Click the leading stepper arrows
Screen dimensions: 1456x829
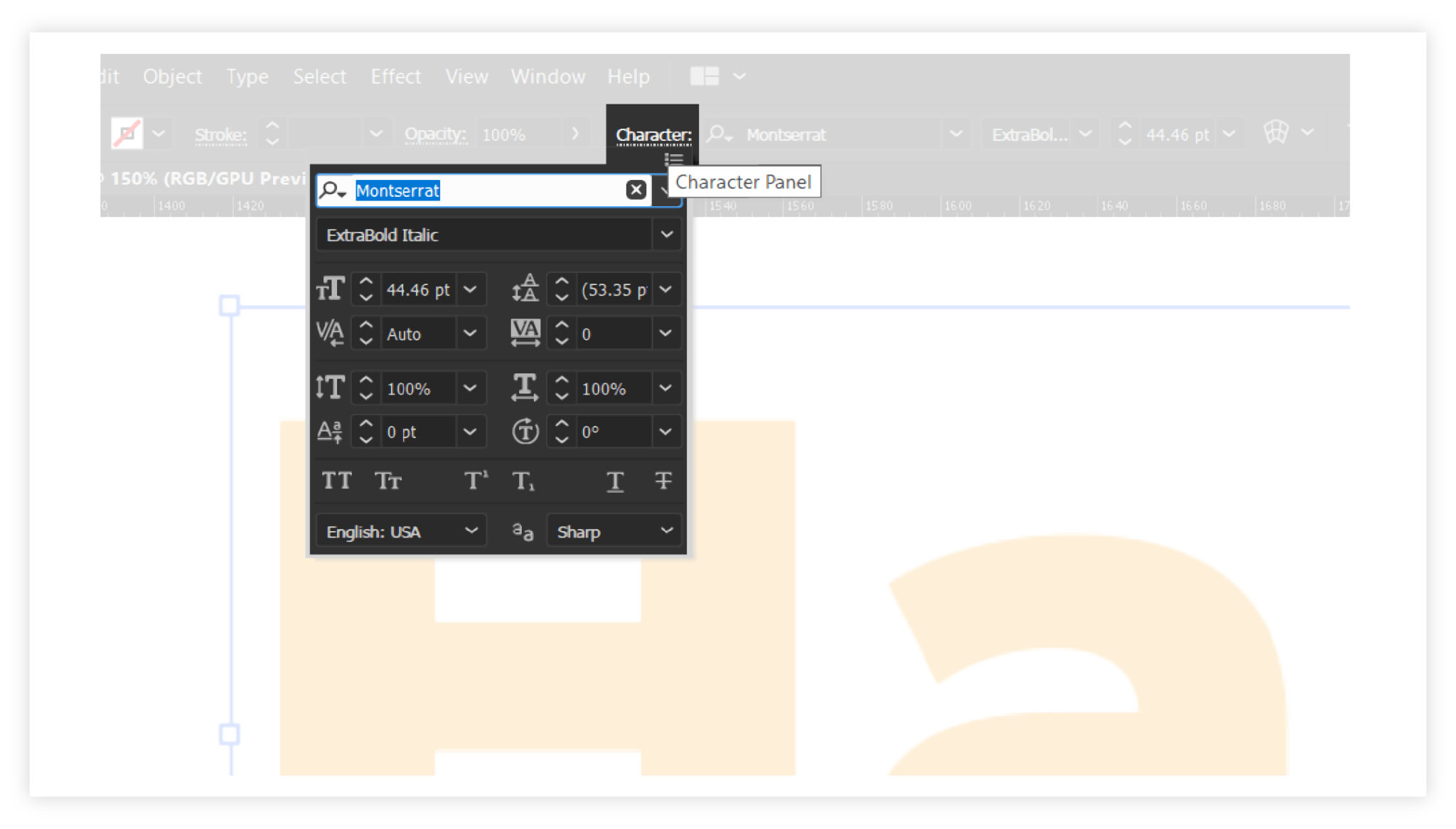click(x=562, y=289)
